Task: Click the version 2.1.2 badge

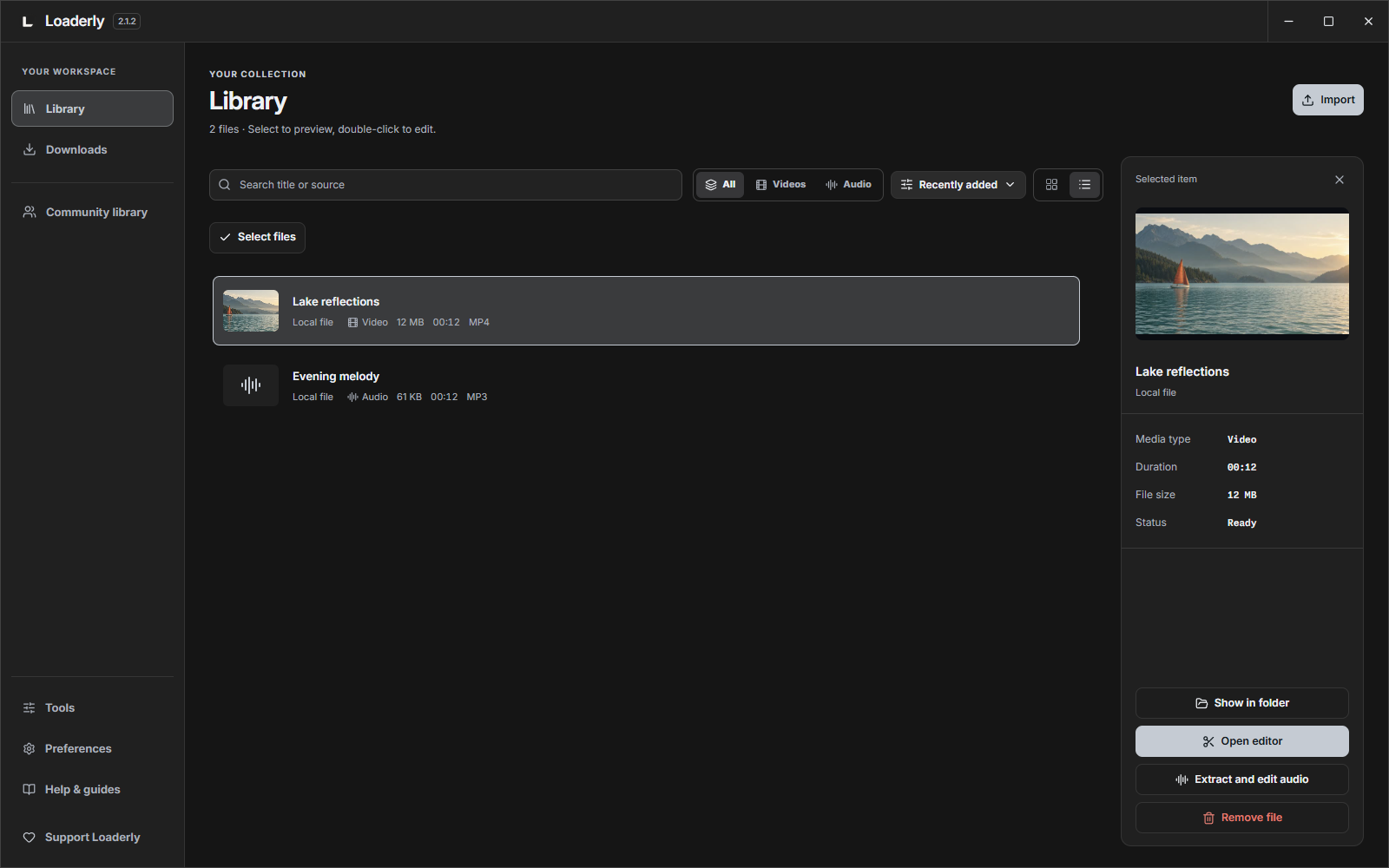Action: click(127, 22)
